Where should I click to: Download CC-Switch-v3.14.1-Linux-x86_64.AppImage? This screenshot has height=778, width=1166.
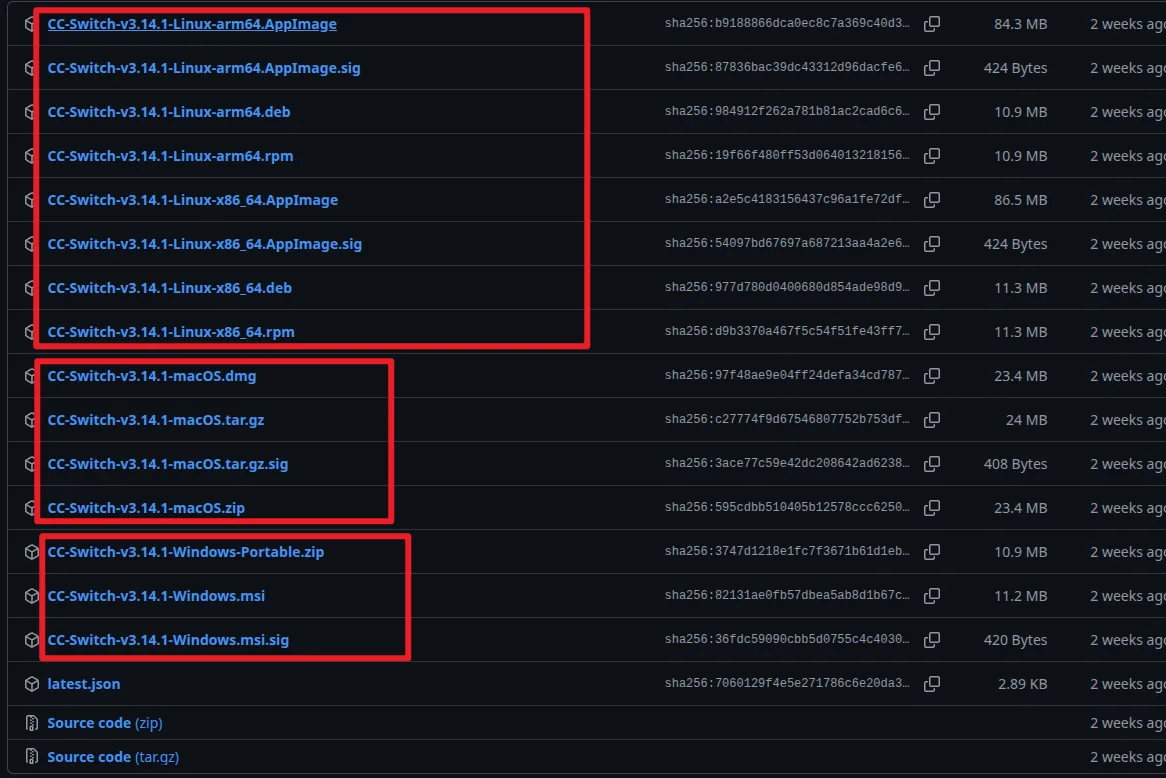pos(193,199)
